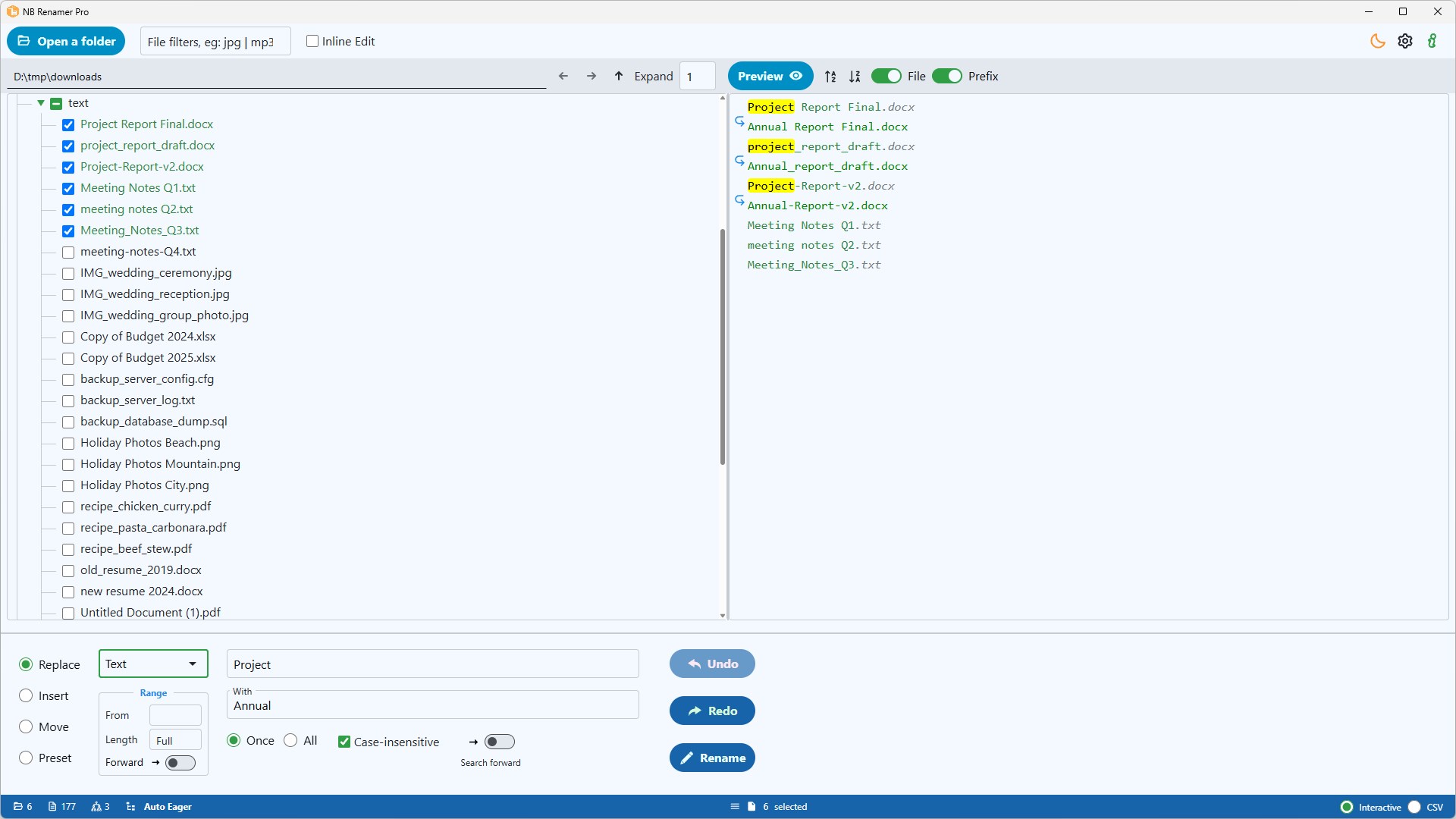Switch to dark mode moon icon
This screenshot has width=1456, height=819.
tap(1377, 42)
